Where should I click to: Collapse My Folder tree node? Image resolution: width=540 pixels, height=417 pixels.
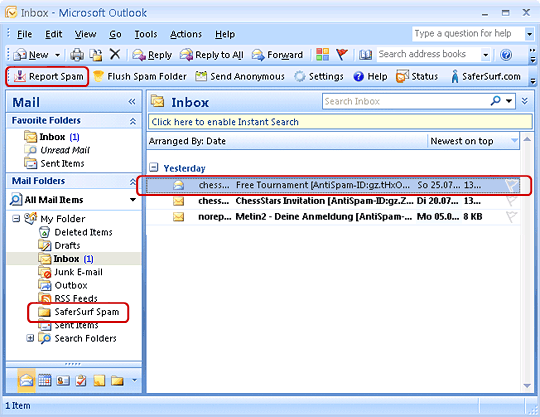point(16,218)
